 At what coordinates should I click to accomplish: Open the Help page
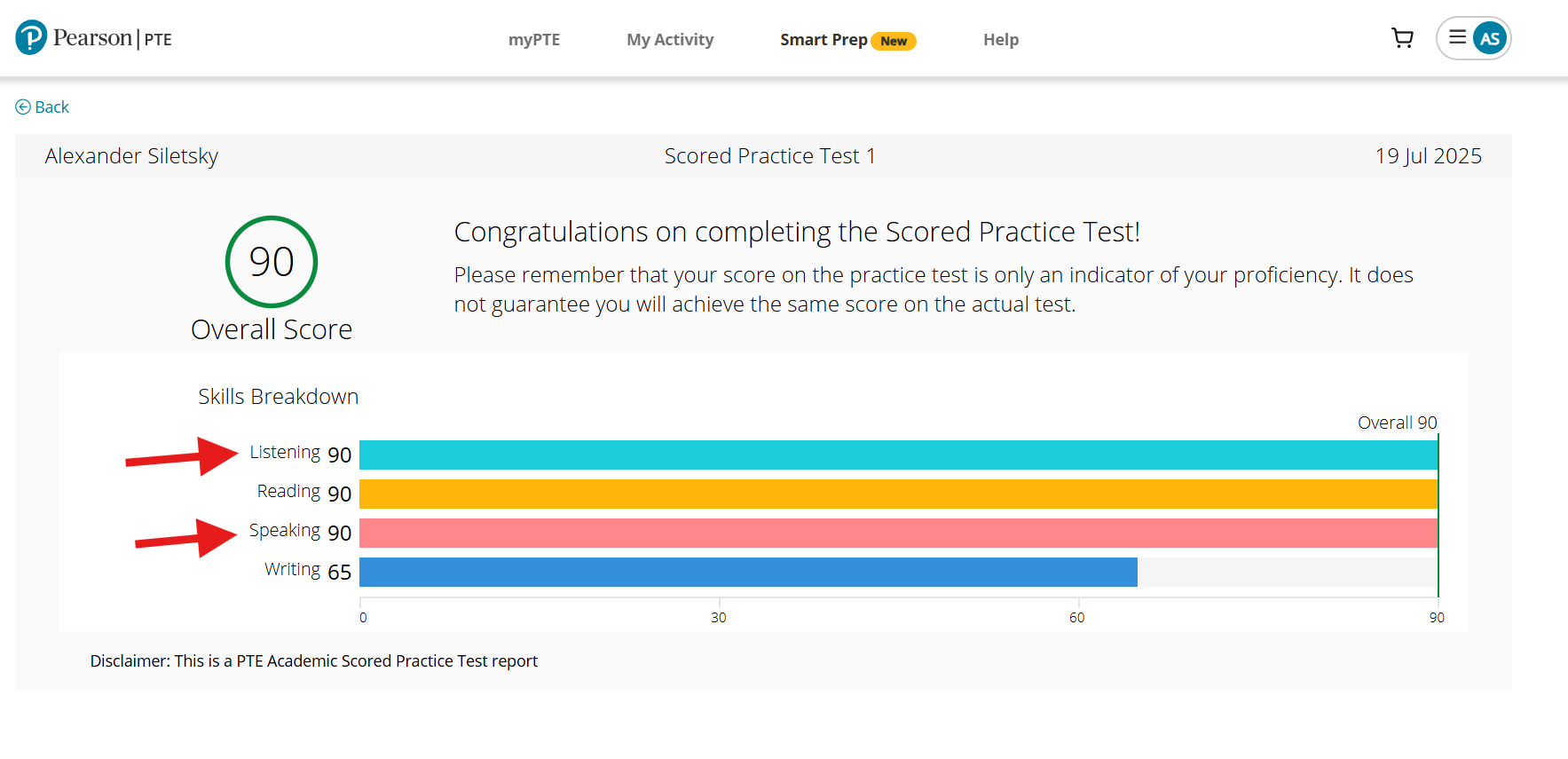[x=1001, y=40]
